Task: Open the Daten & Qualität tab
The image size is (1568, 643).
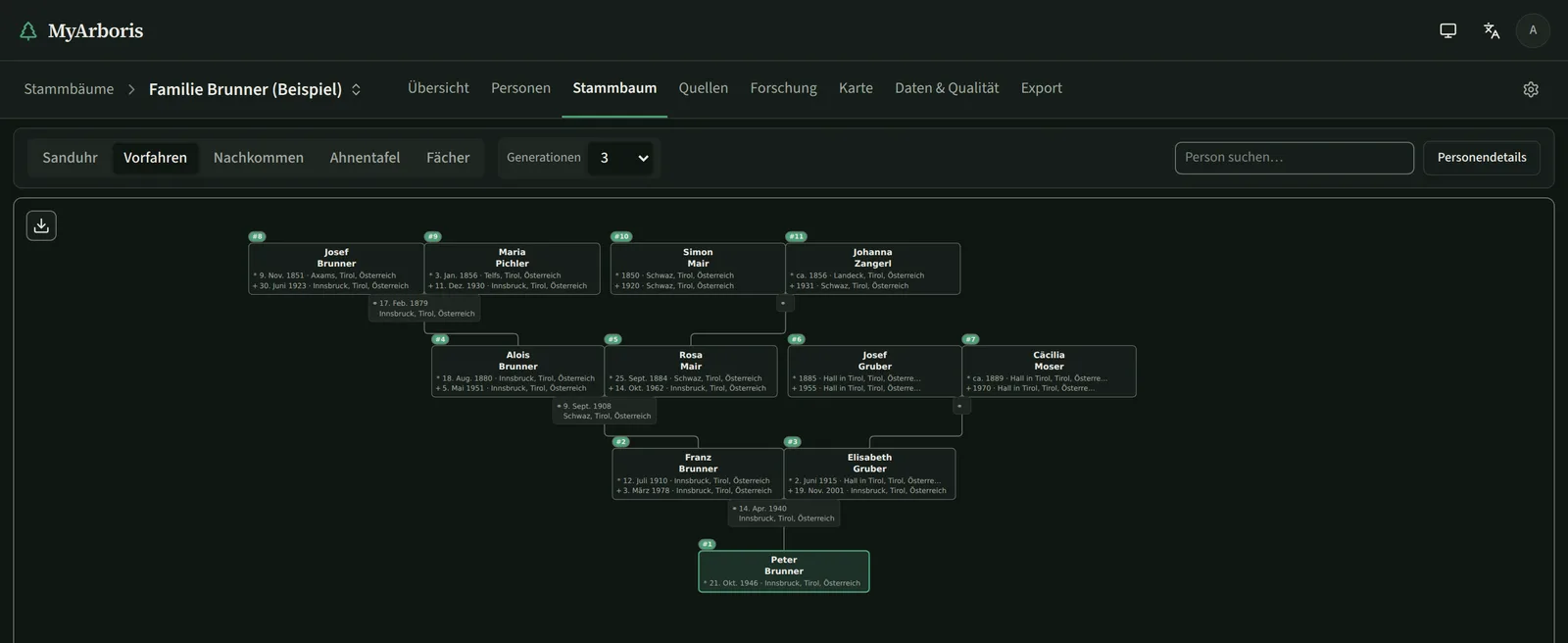Action: (947, 88)
